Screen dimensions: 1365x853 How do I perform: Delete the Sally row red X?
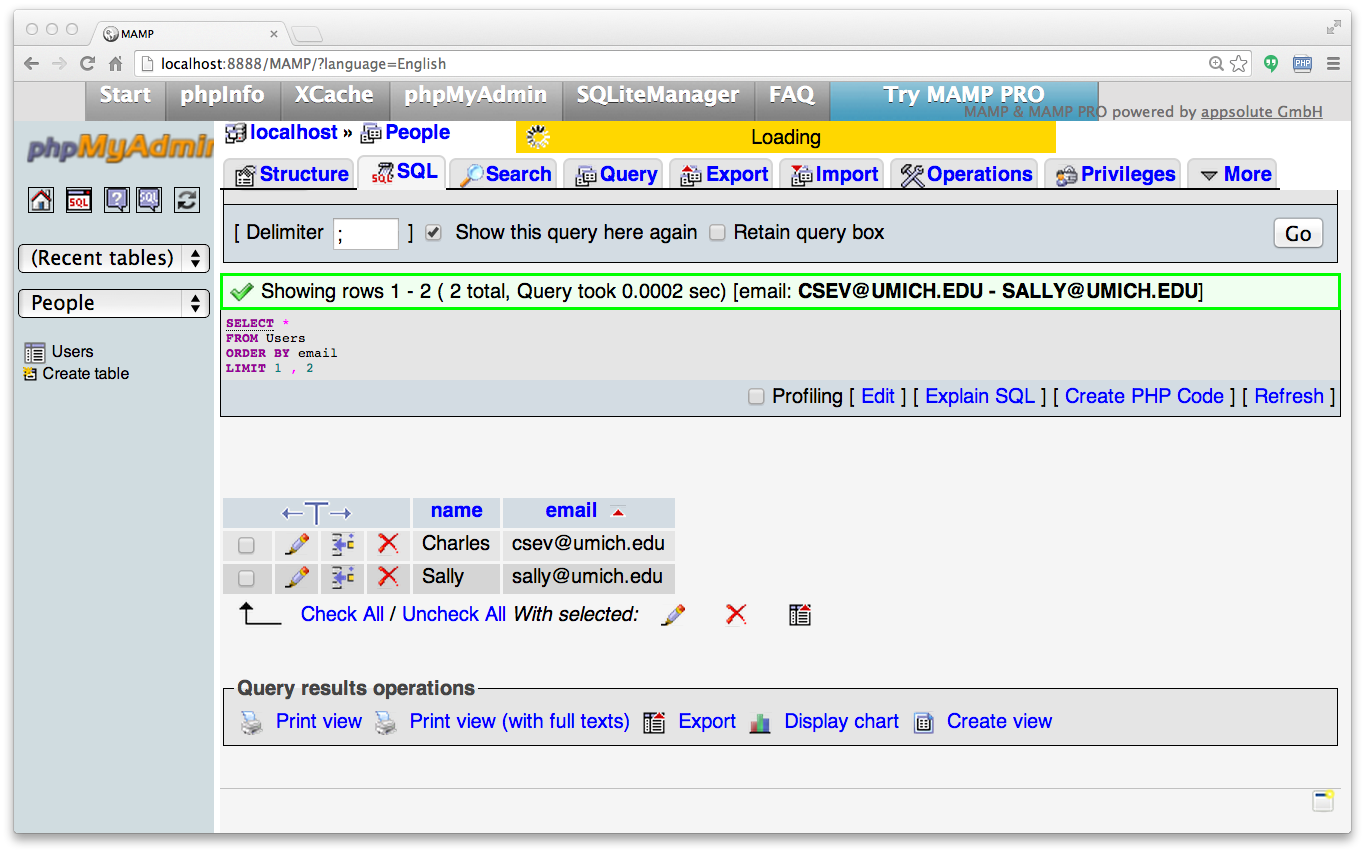click(388, 577)
